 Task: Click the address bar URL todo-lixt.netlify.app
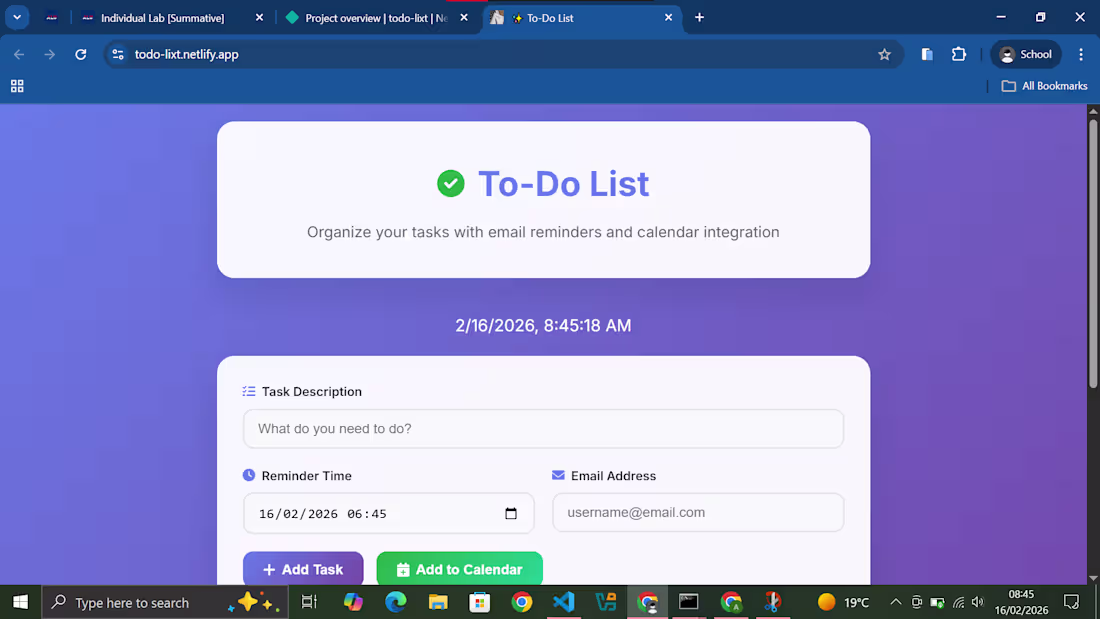187,54
